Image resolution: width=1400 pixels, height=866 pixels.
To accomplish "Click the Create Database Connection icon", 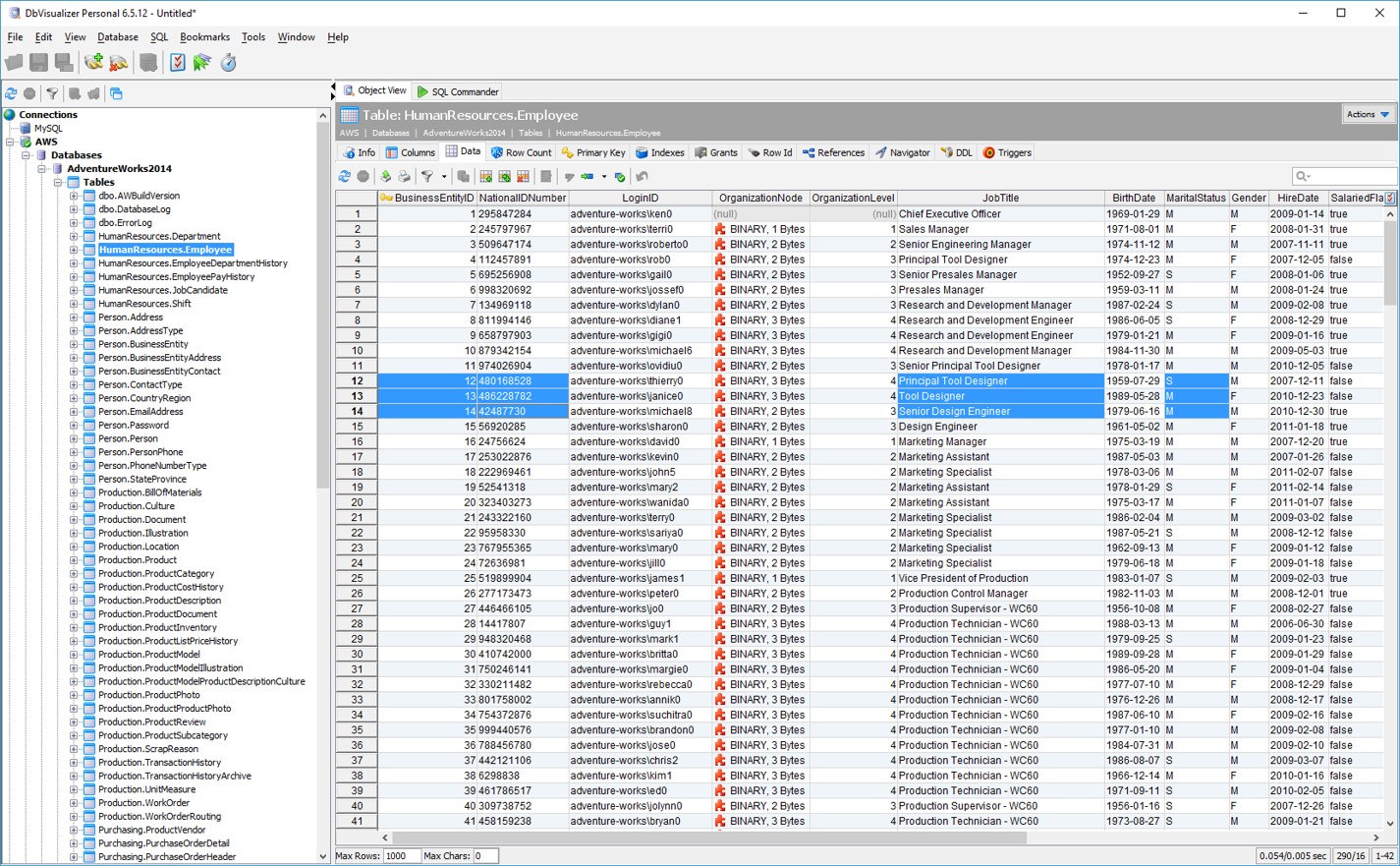I will 93,63.
